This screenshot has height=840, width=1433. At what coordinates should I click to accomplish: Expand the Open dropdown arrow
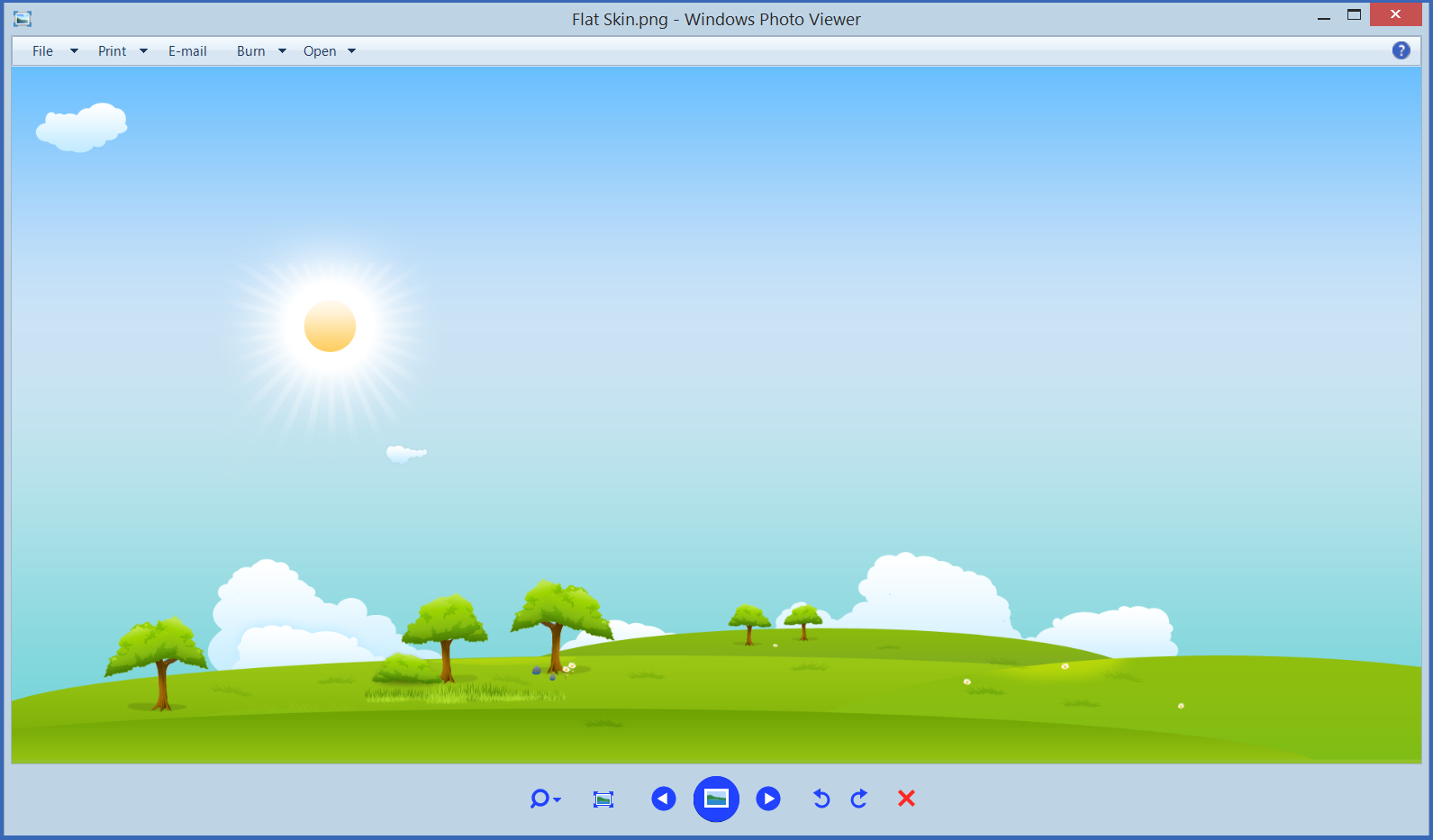point(351,51)
